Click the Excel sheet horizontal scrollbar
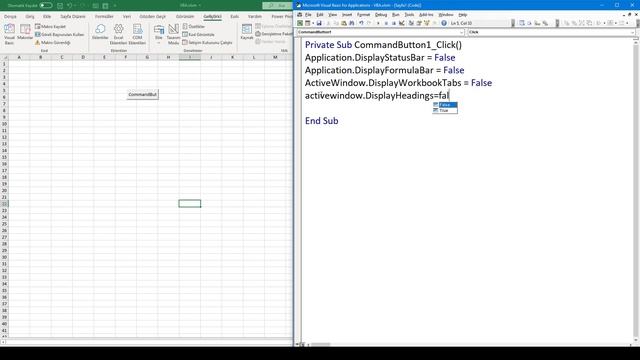Image resolution: width=640 pixels, height=360 pixels. pos(147,342)
